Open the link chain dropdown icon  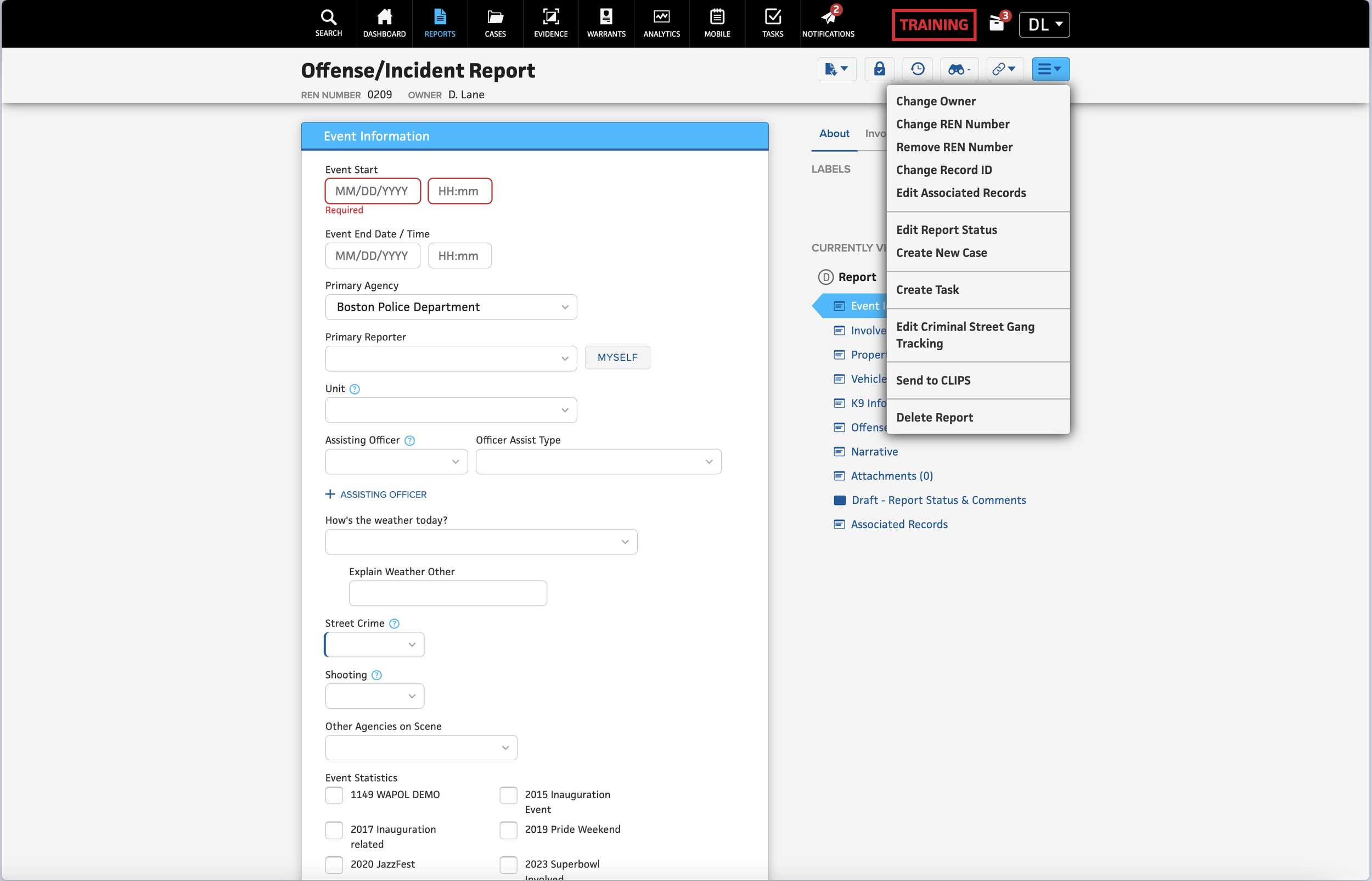pos(1004,69)
